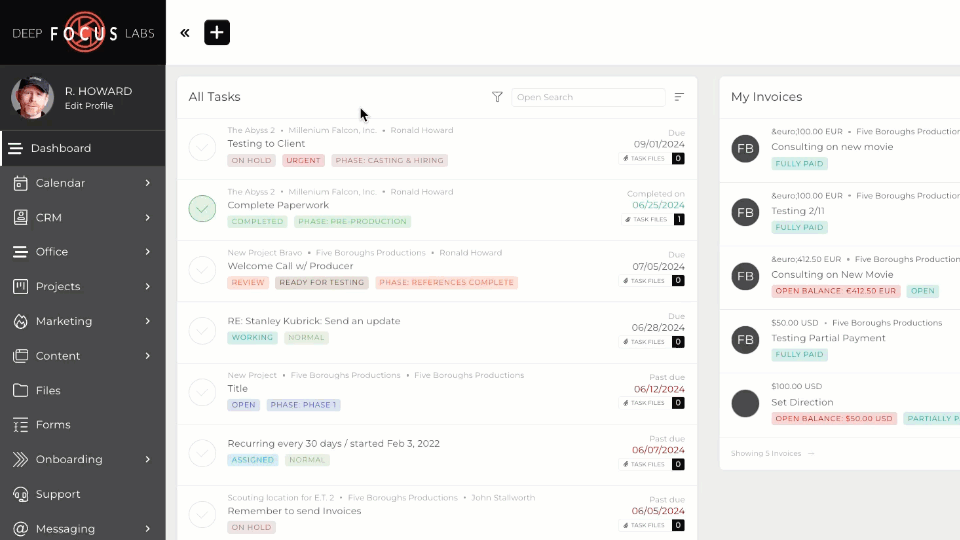Image resolution: width=960 pixels, height=540 pixels.
Task: Click the Content icon in sidebar
Action: click(20, 356)
